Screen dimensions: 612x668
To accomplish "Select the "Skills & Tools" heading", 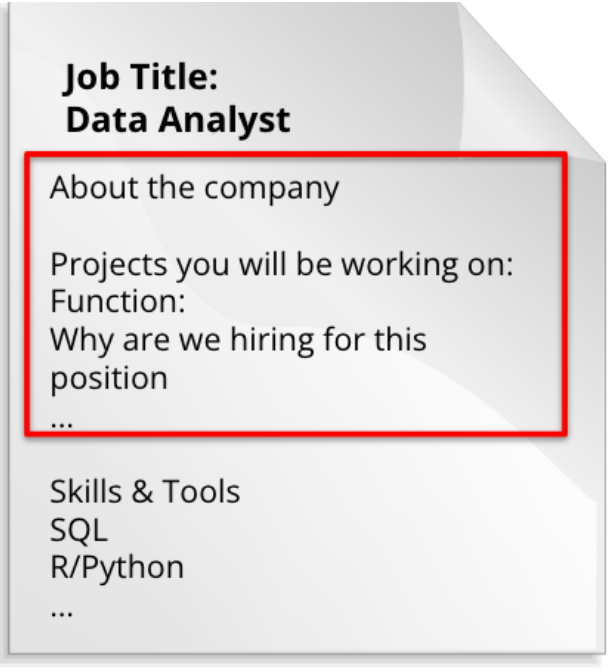I will coord(145,492).
